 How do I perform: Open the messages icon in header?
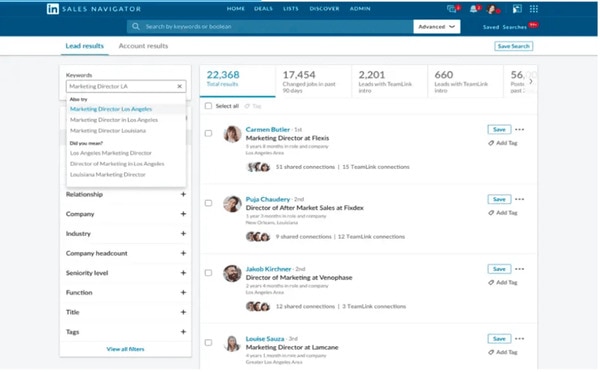(x=452, y=9)
